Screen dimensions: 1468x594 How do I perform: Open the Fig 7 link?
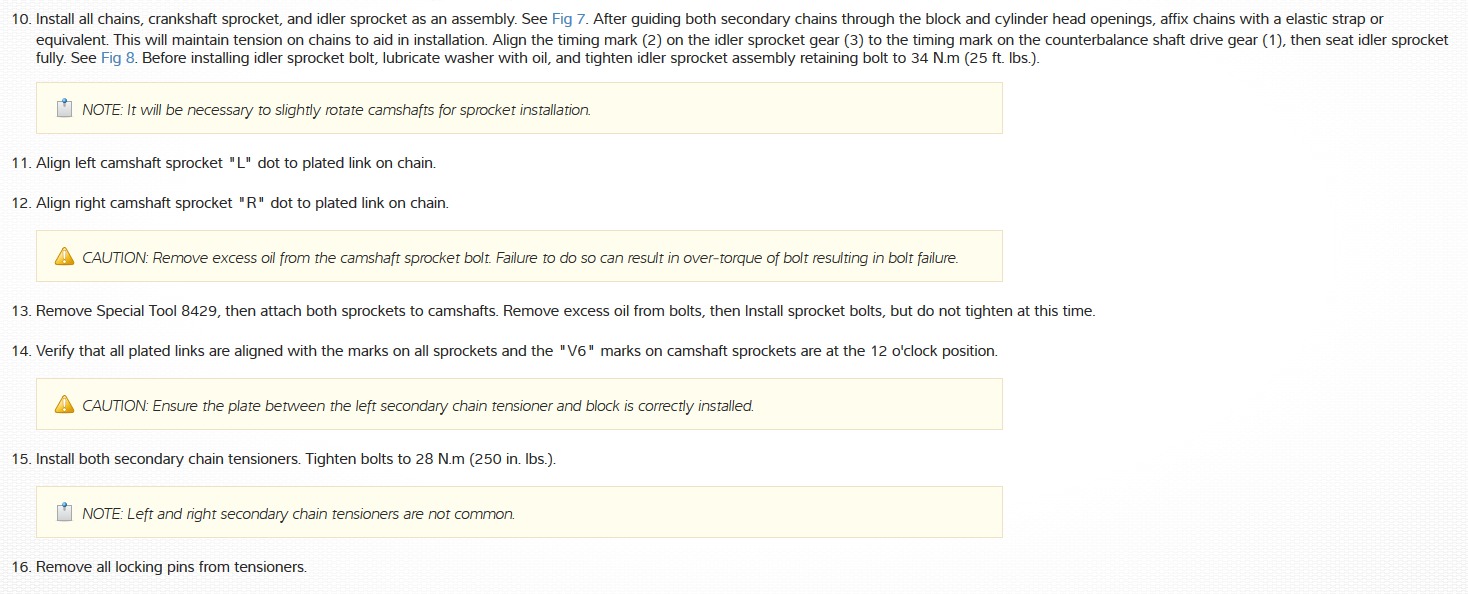point(568,19)
